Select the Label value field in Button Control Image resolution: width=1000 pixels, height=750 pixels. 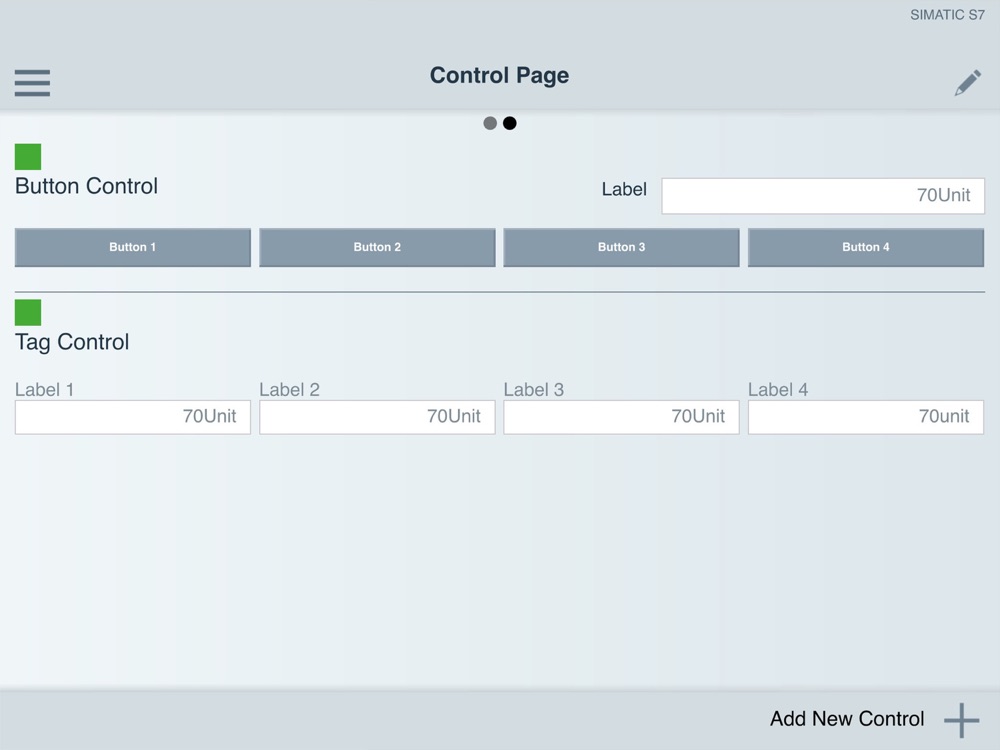click(823, 196)
